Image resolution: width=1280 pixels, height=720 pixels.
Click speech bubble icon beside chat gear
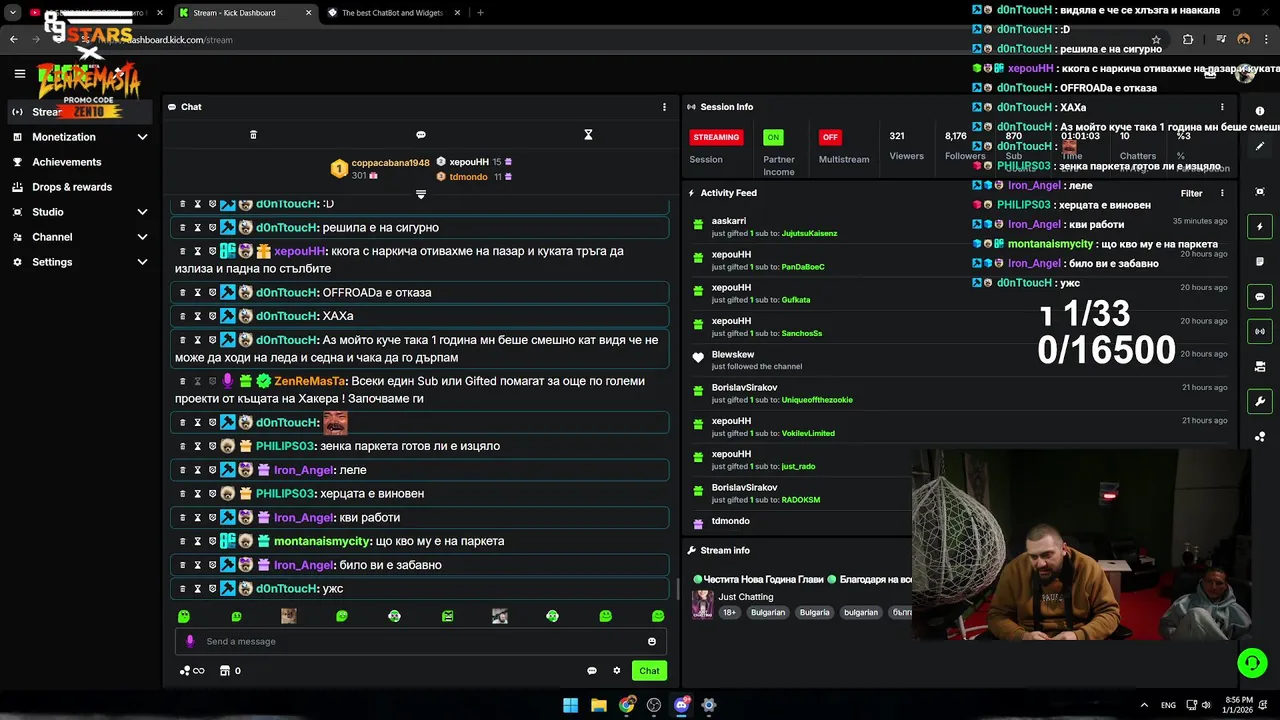[592, 671]
